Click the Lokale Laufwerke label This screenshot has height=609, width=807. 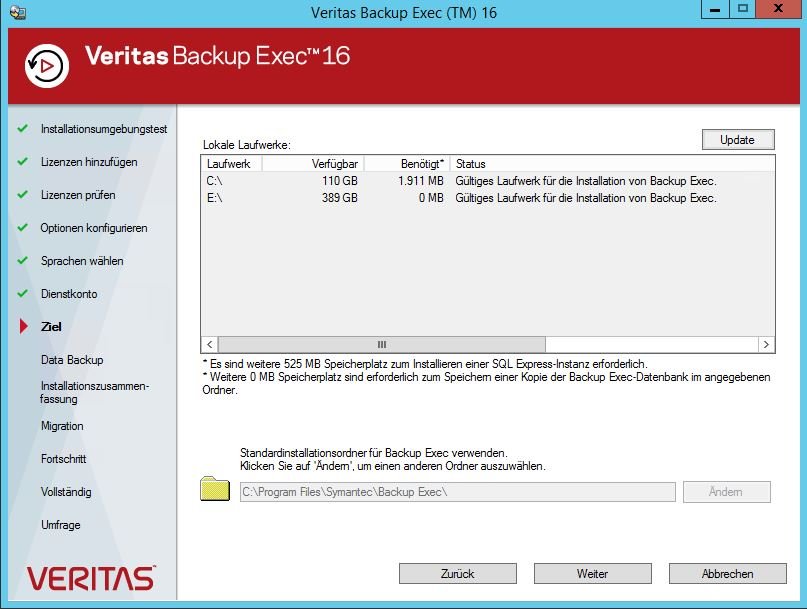(x=247, y=145)
